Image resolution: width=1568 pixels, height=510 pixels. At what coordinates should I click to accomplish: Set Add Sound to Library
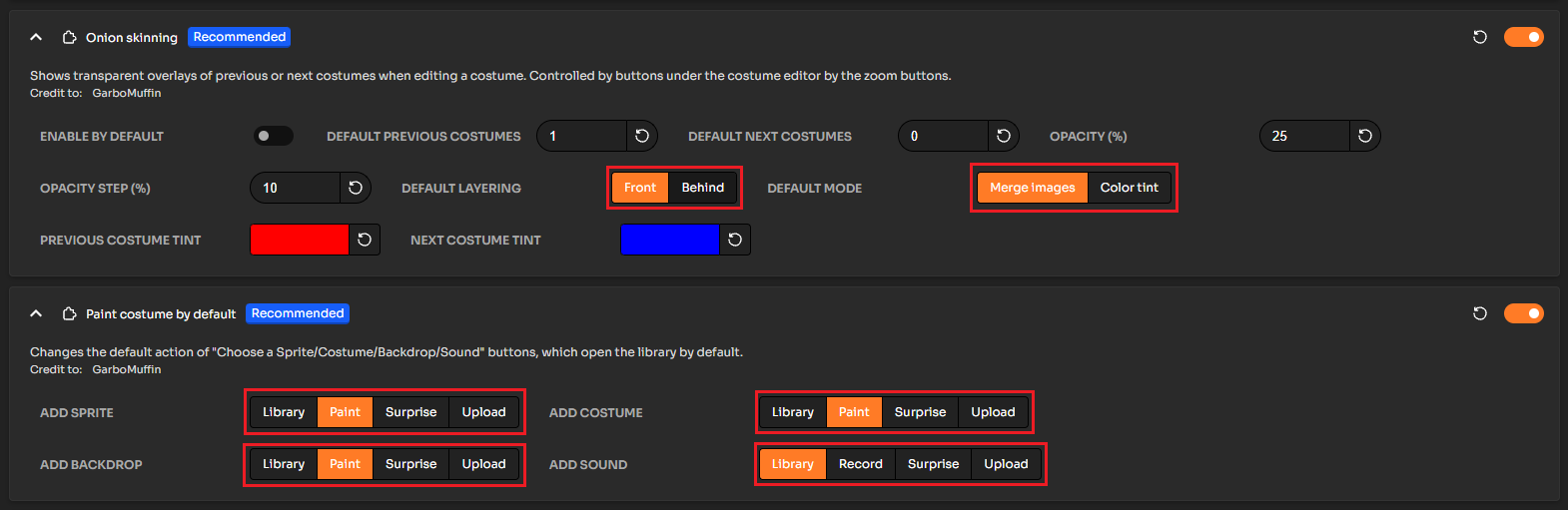793,464
